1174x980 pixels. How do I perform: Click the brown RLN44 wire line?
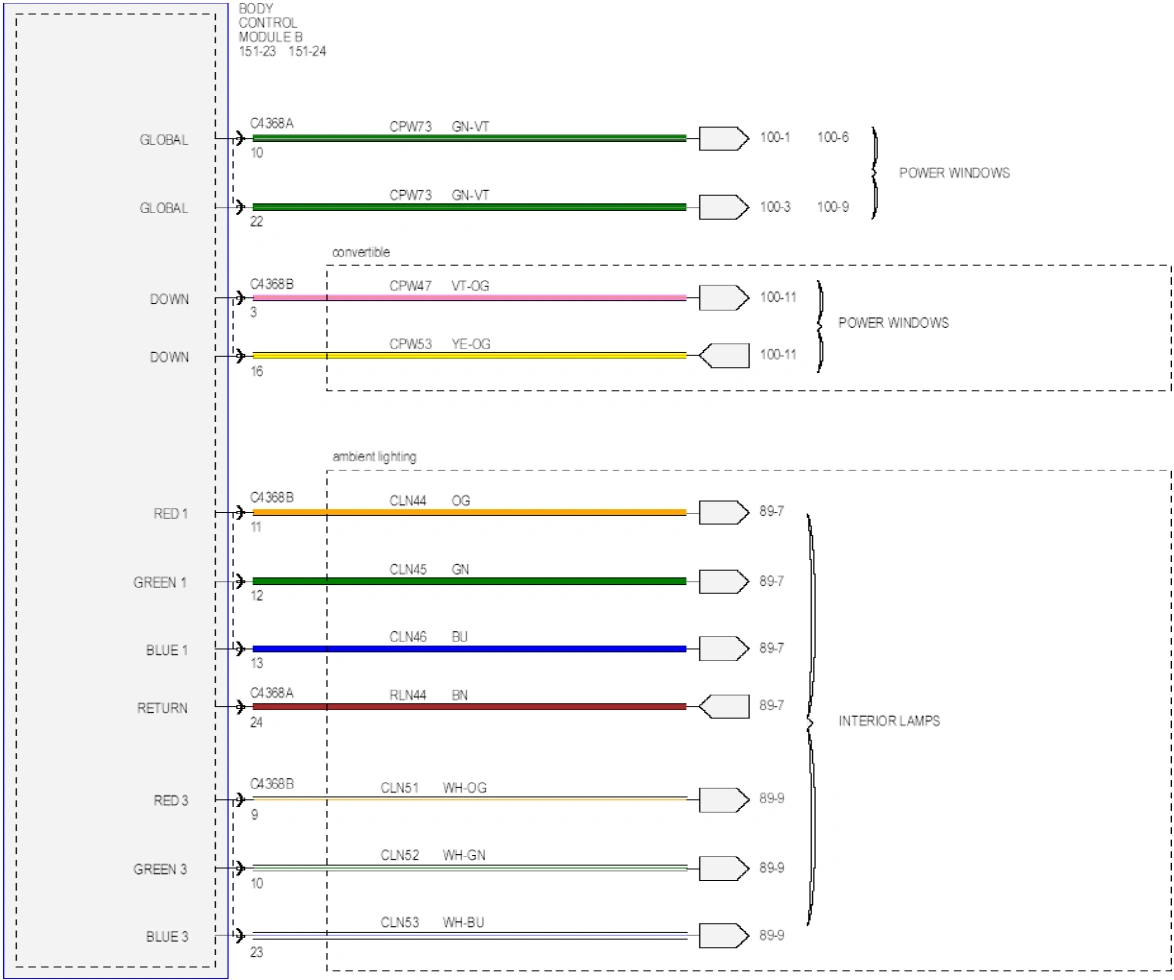(x=469, y=706)
